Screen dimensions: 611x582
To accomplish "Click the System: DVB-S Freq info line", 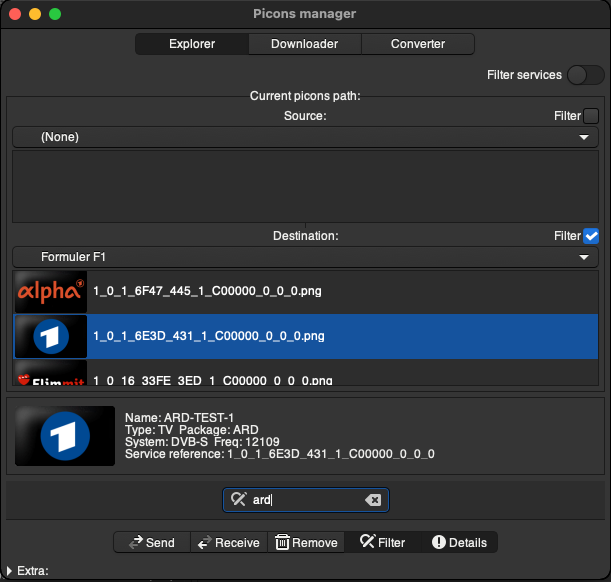I will click(202, 442).
